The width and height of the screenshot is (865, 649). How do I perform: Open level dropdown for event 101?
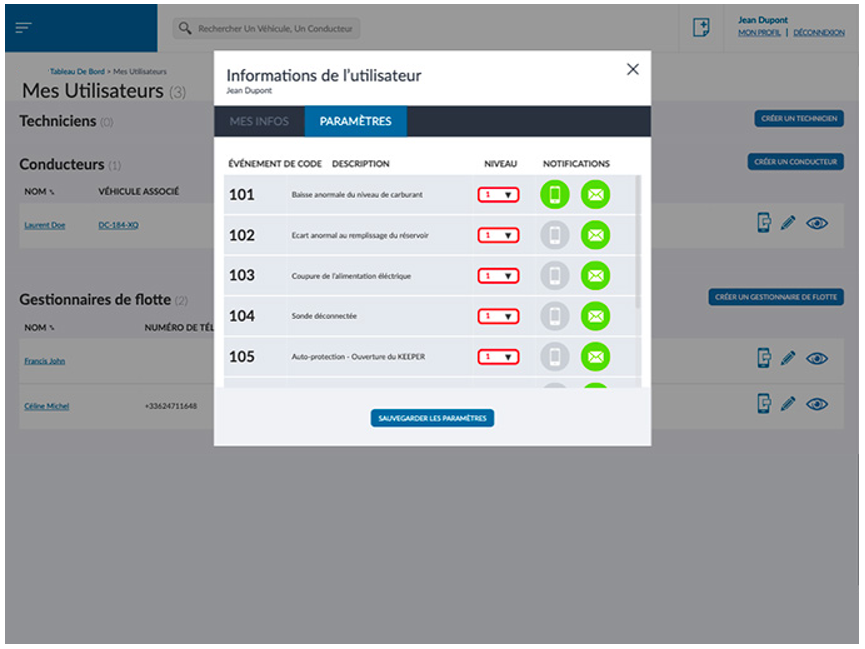pyautogui.click(x=498, y=195)
